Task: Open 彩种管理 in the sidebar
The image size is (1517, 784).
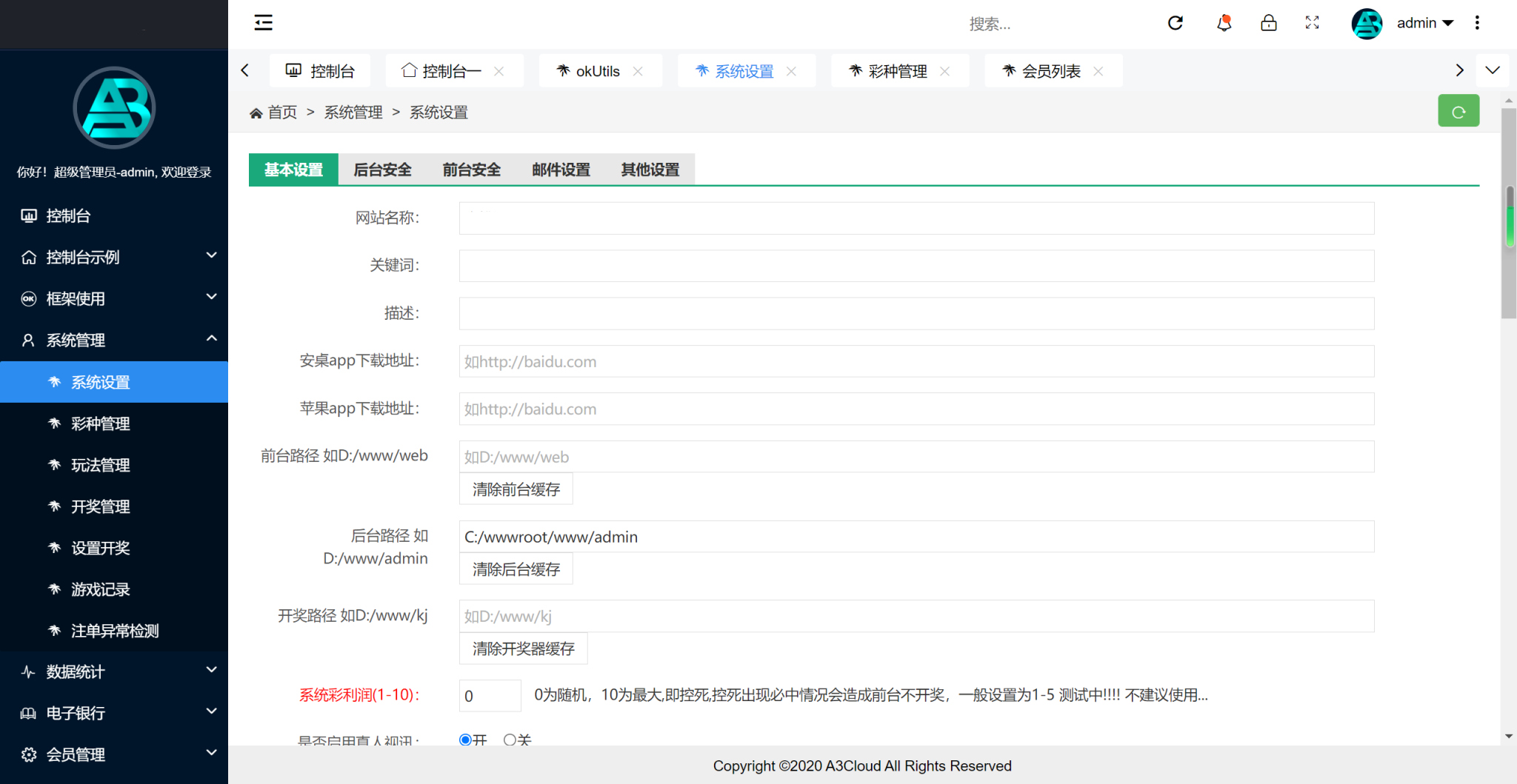Action: pos(101,423)
